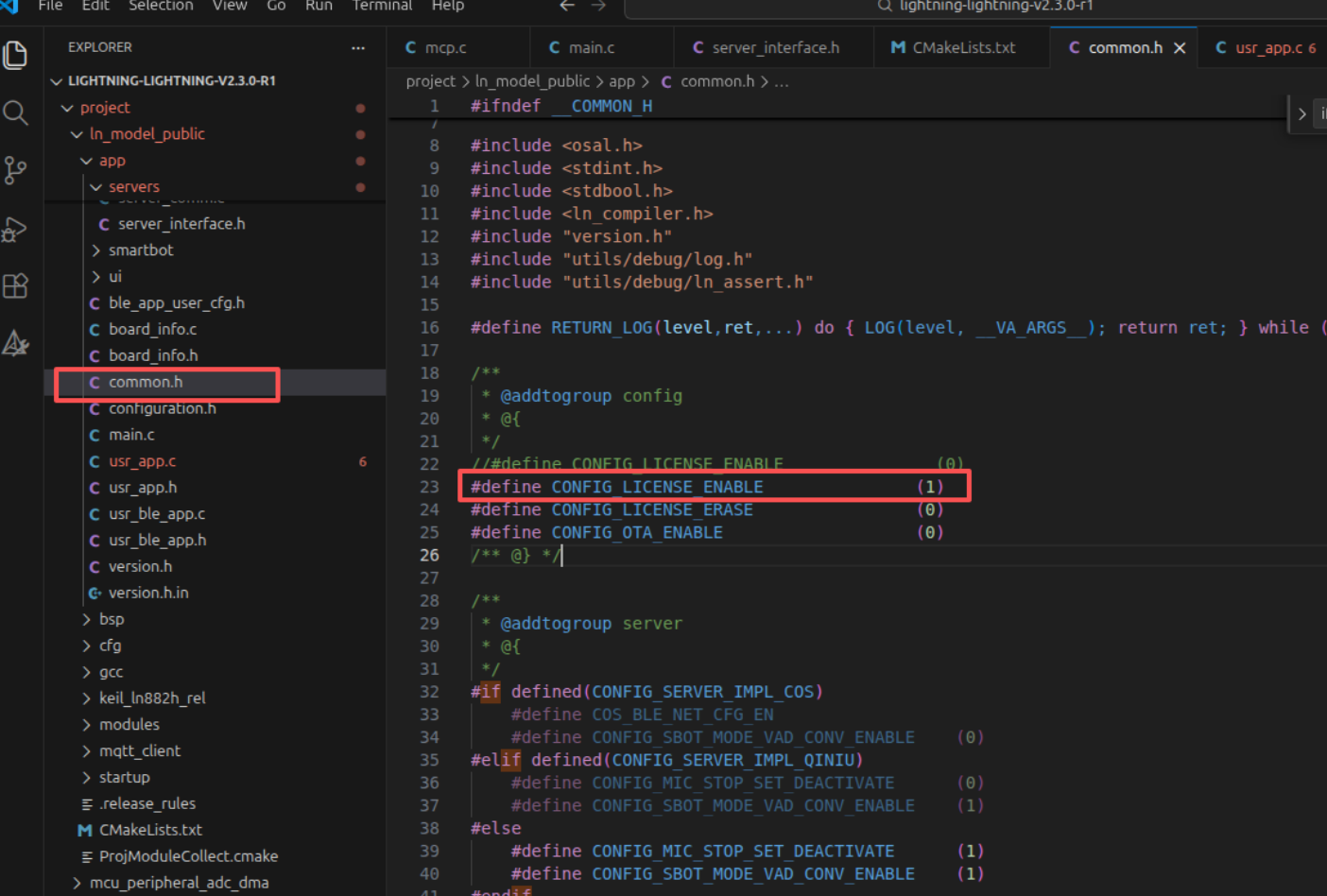Viewport: 1327px width, 896px height.
Task: Switch to the server_interface.h tab
Action: [x=773, y=47]
